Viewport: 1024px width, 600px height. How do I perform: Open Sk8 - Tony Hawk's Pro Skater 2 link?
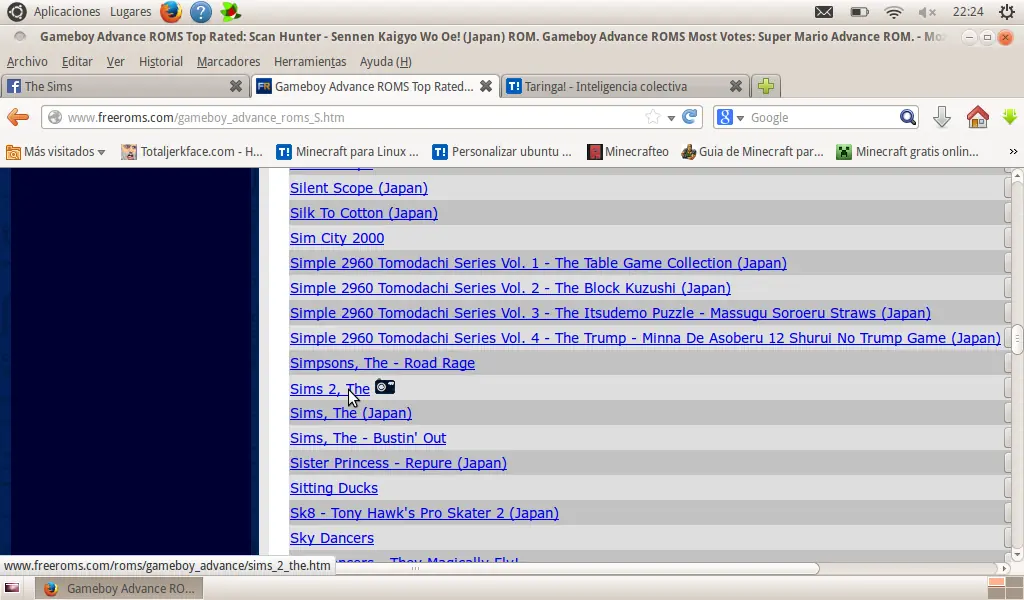click(424, 513)
